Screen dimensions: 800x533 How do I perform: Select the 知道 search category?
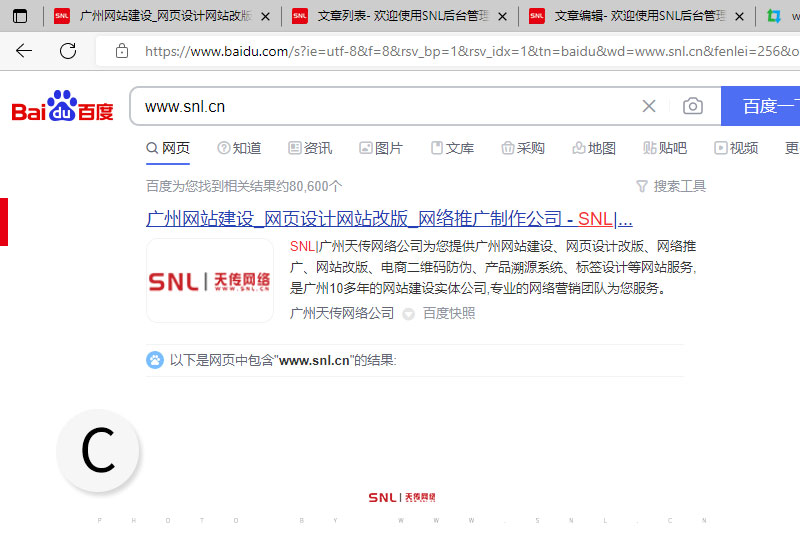[239, 148]
